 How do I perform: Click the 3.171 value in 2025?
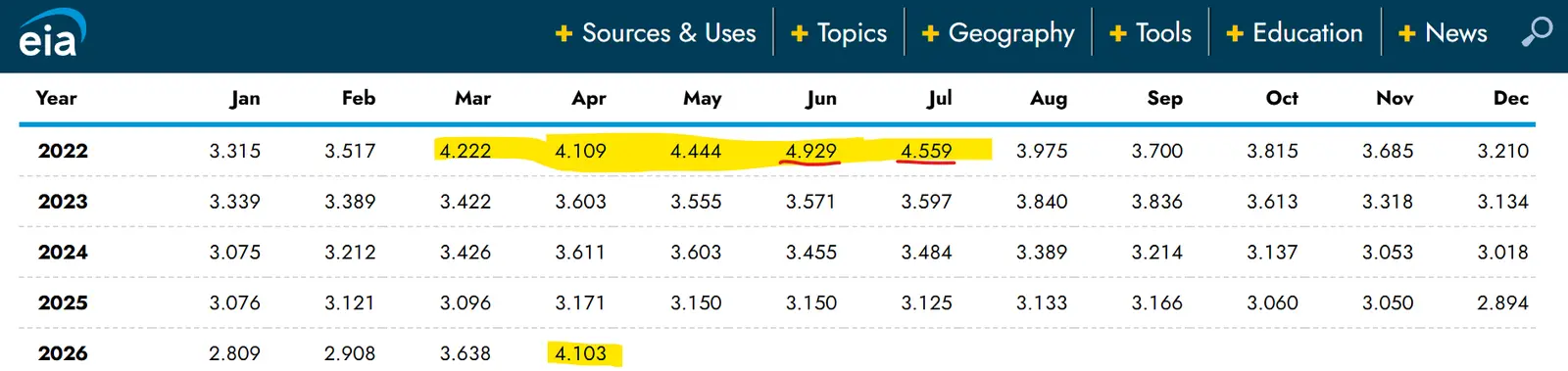coord(580,303)
